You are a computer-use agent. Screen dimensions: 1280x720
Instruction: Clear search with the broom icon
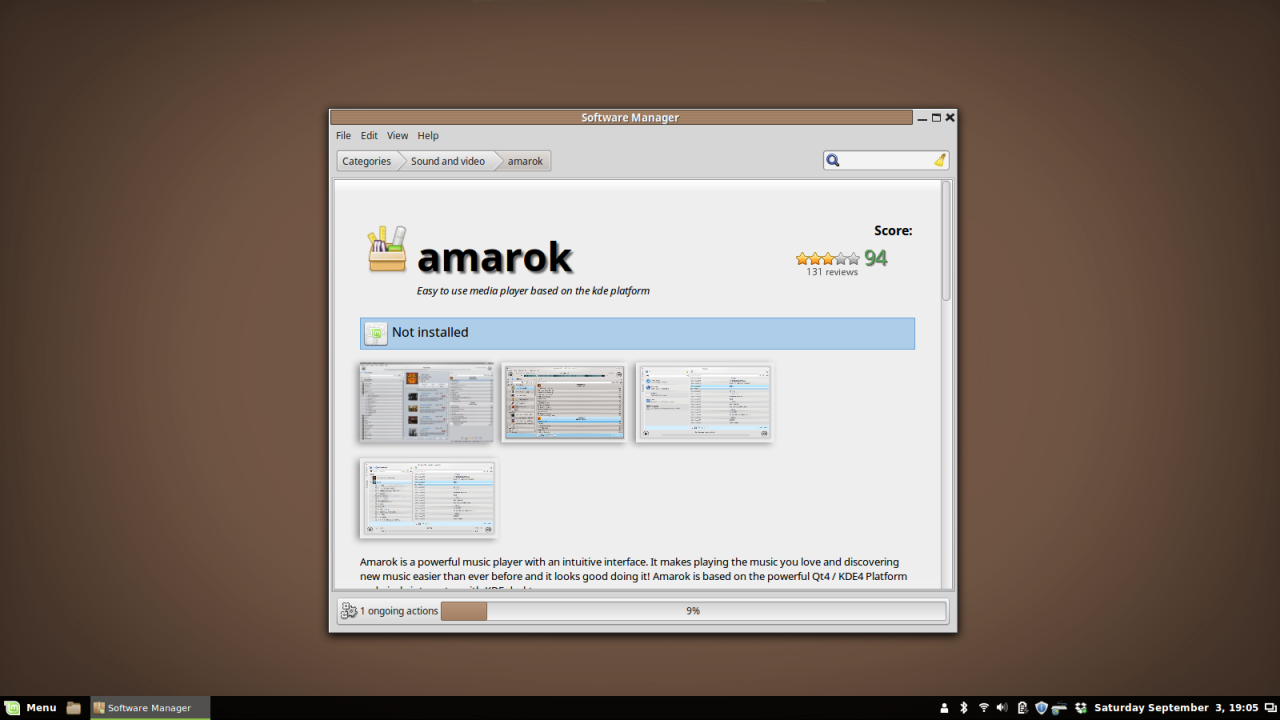coord(940,160)
